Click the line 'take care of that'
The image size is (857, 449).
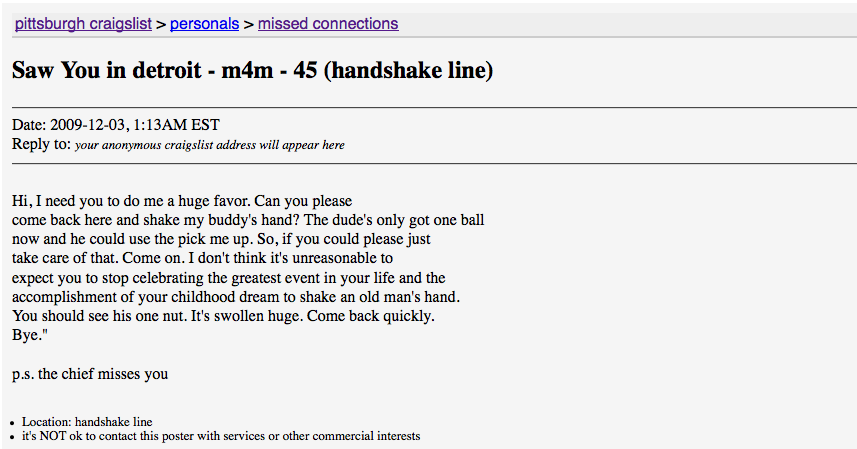click(x=202, y=258)
